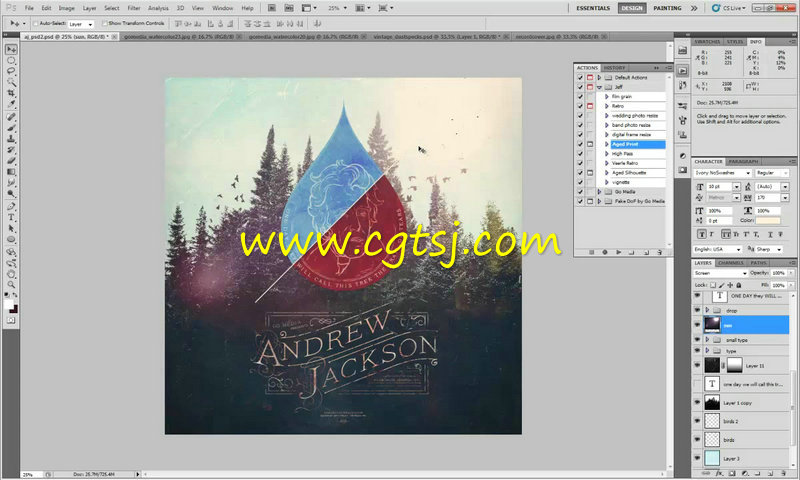Hide Layer 3 visibility eye

(x=697, y=458)
